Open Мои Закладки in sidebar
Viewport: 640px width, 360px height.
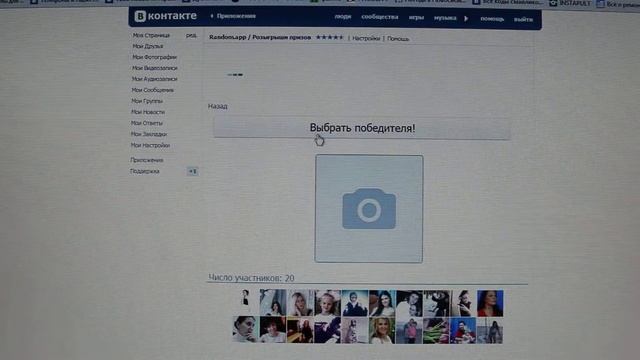tap(149, 134)
